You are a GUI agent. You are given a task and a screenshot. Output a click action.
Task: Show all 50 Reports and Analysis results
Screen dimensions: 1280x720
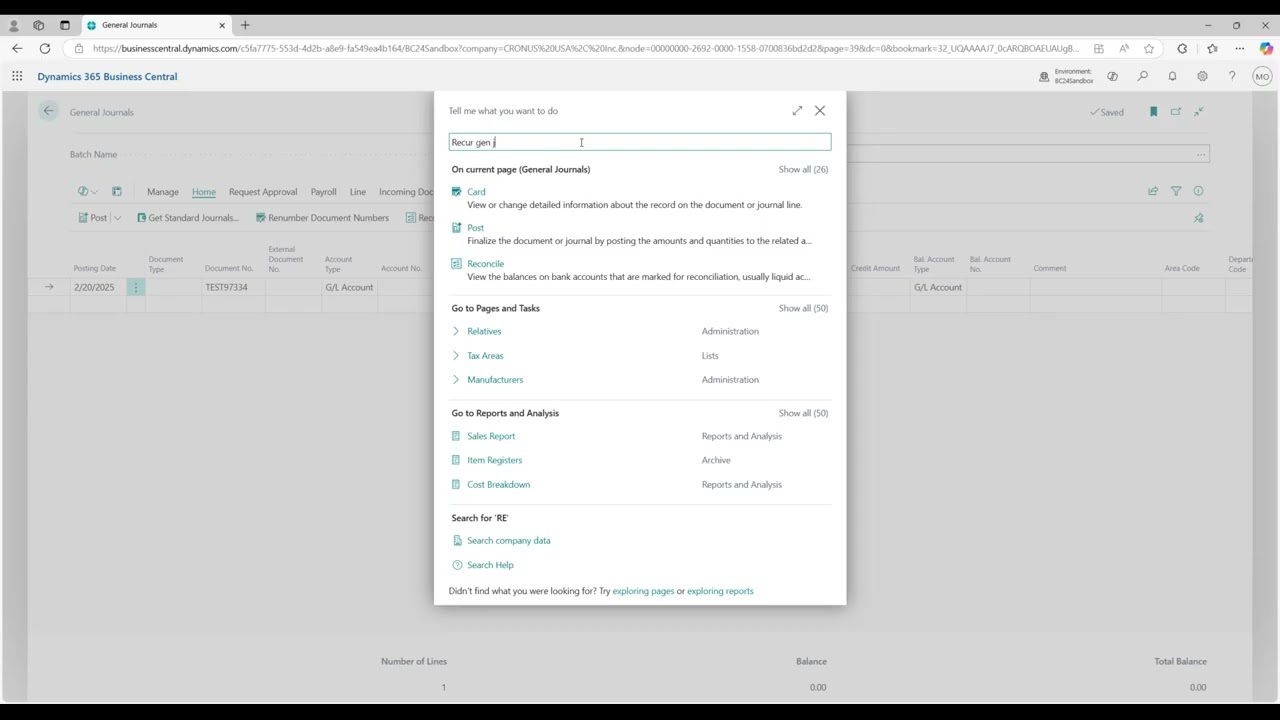tap(803, 413)
